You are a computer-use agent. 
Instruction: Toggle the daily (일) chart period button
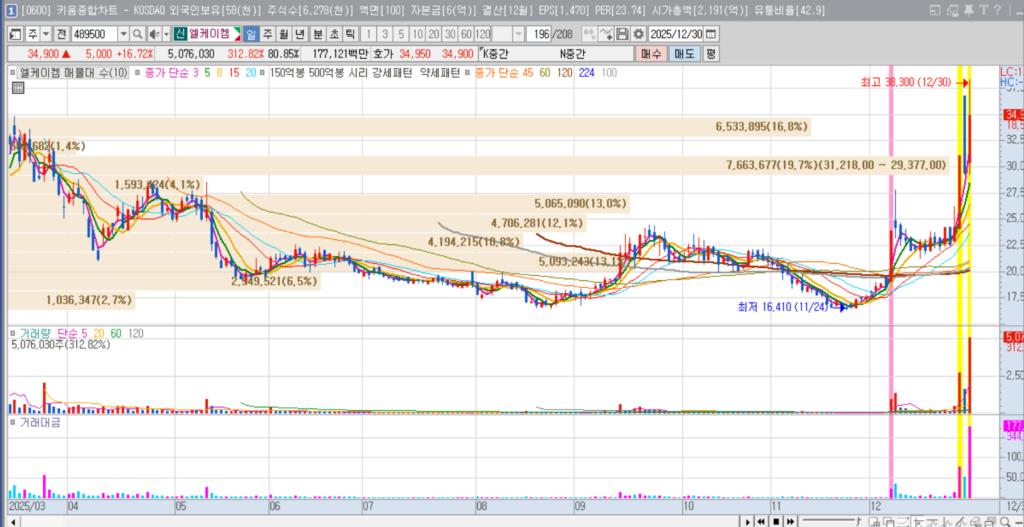tap(250, 34)
